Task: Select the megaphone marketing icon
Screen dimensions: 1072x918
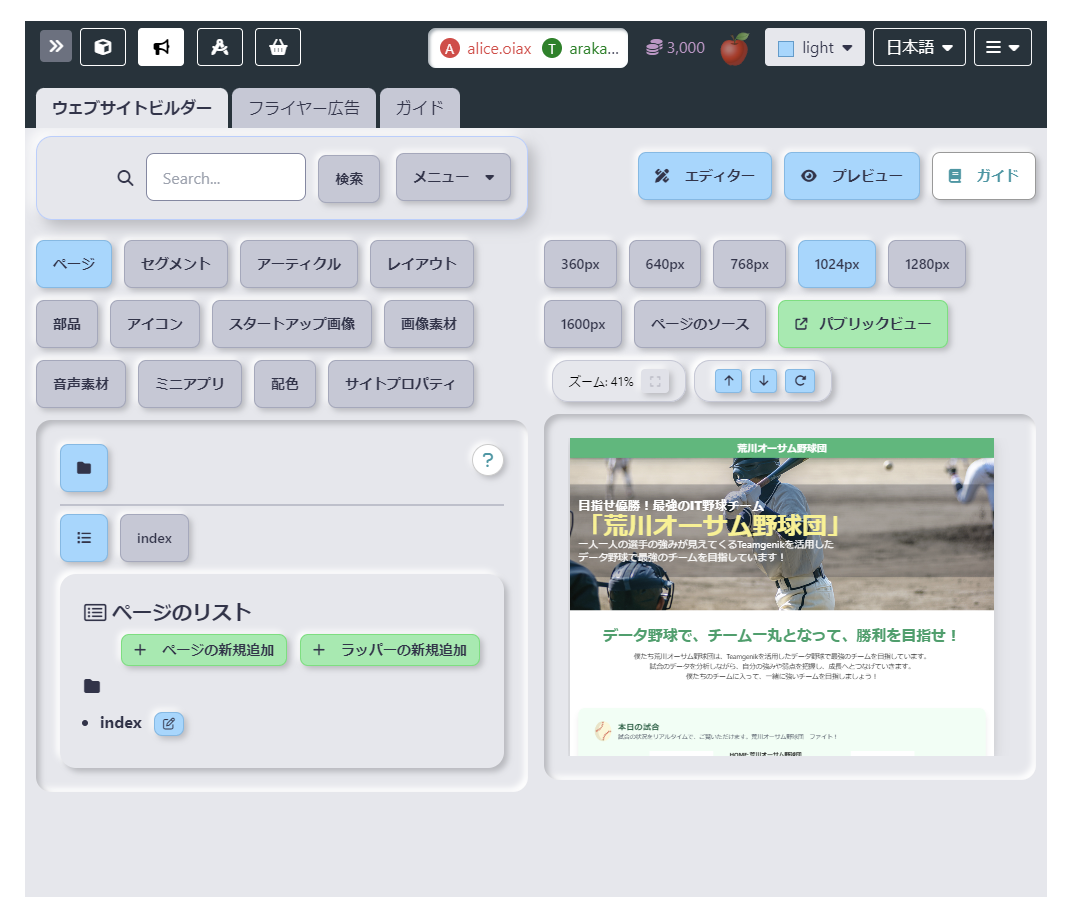Action: [161, 47]
